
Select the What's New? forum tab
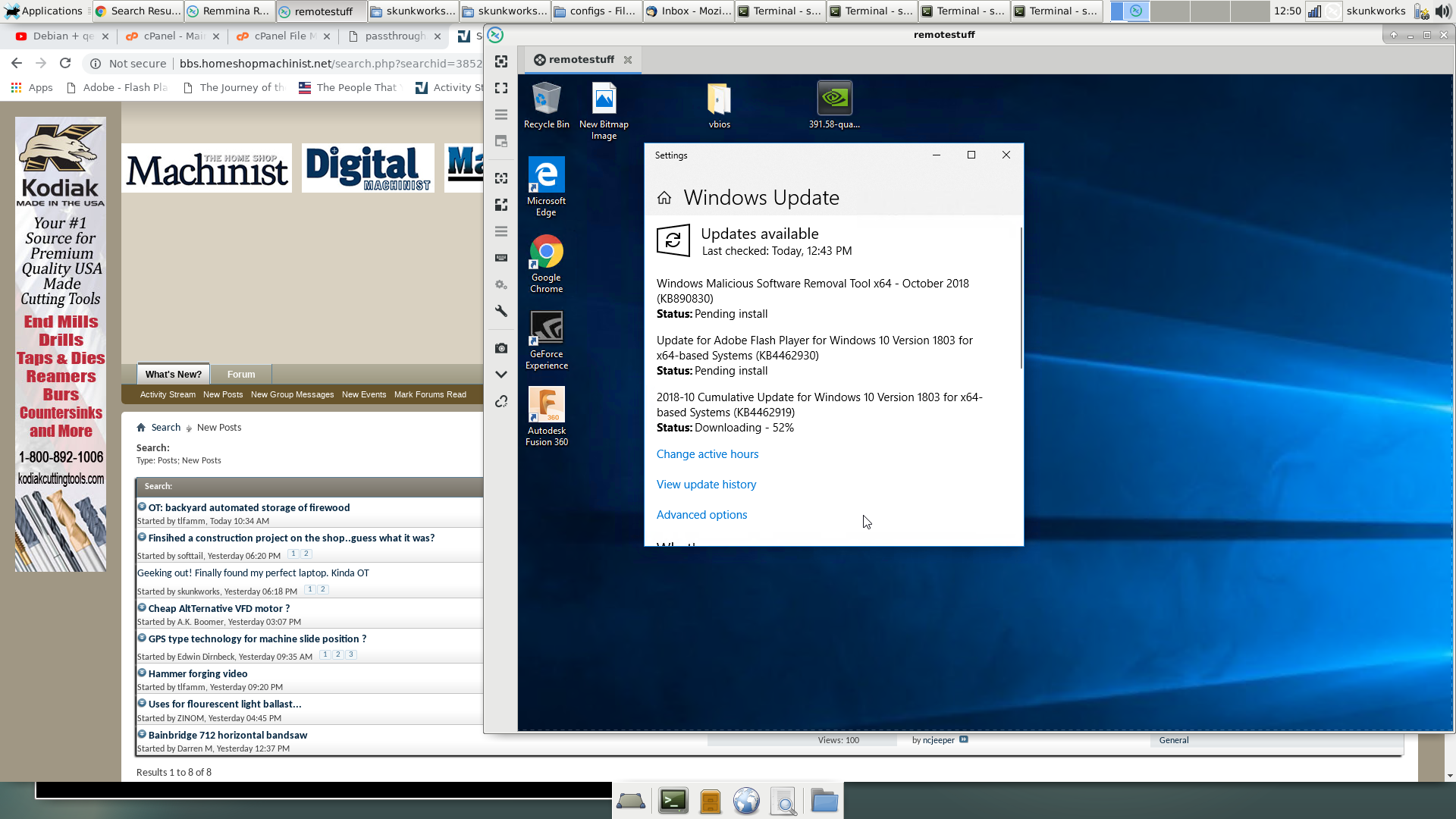click(x=174, y=375)
